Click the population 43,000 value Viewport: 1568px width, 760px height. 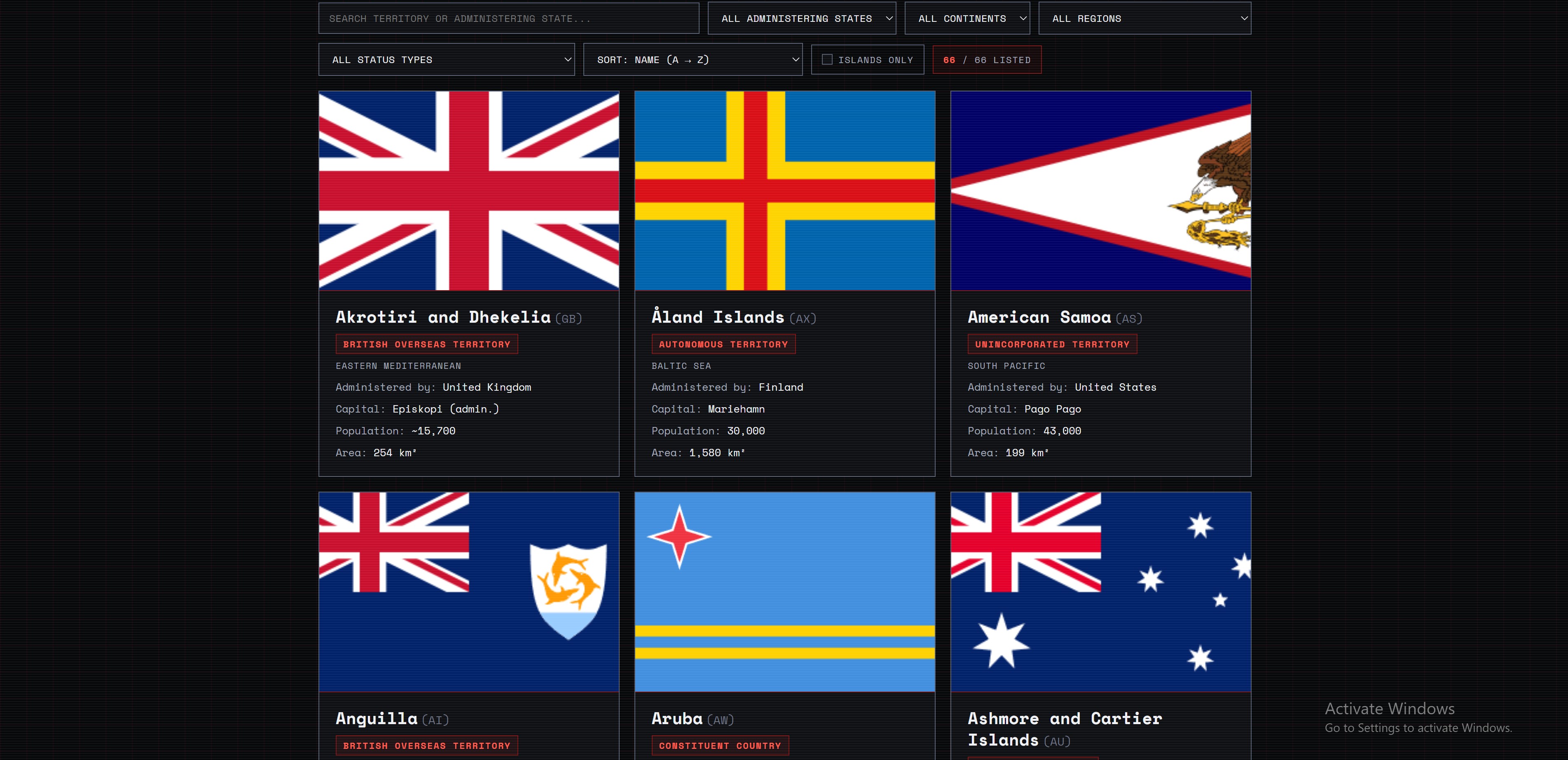(x=1062, y=431)
